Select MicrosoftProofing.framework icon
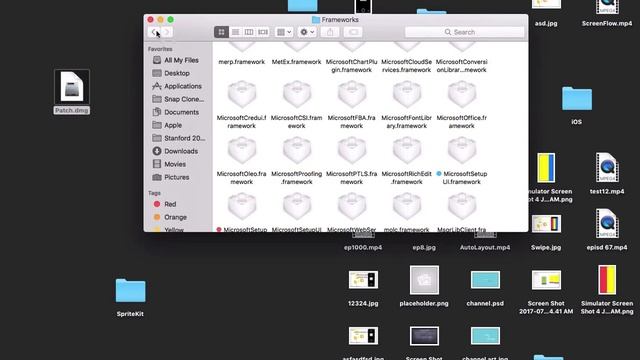640x360 pixels. pos(297,150)
